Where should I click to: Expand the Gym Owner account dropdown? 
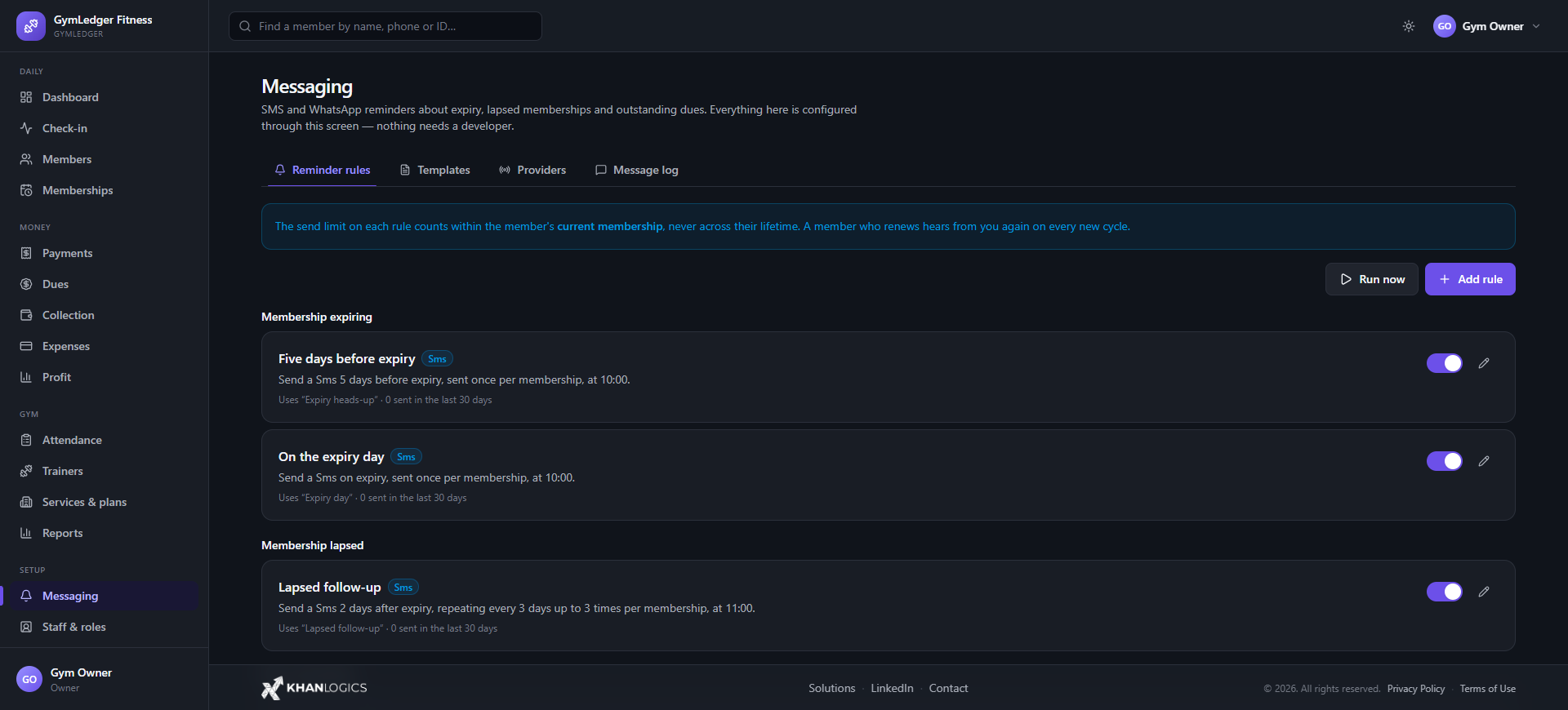click(x=1487, y=26)
